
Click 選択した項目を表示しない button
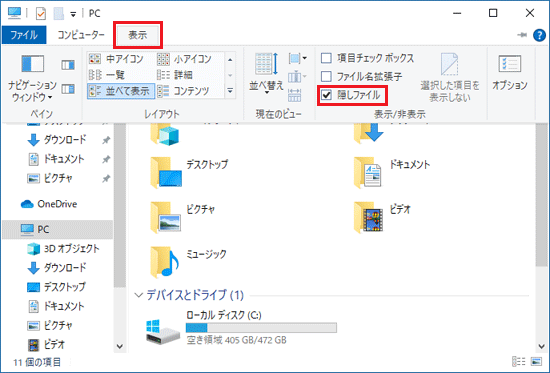(450, 77)
